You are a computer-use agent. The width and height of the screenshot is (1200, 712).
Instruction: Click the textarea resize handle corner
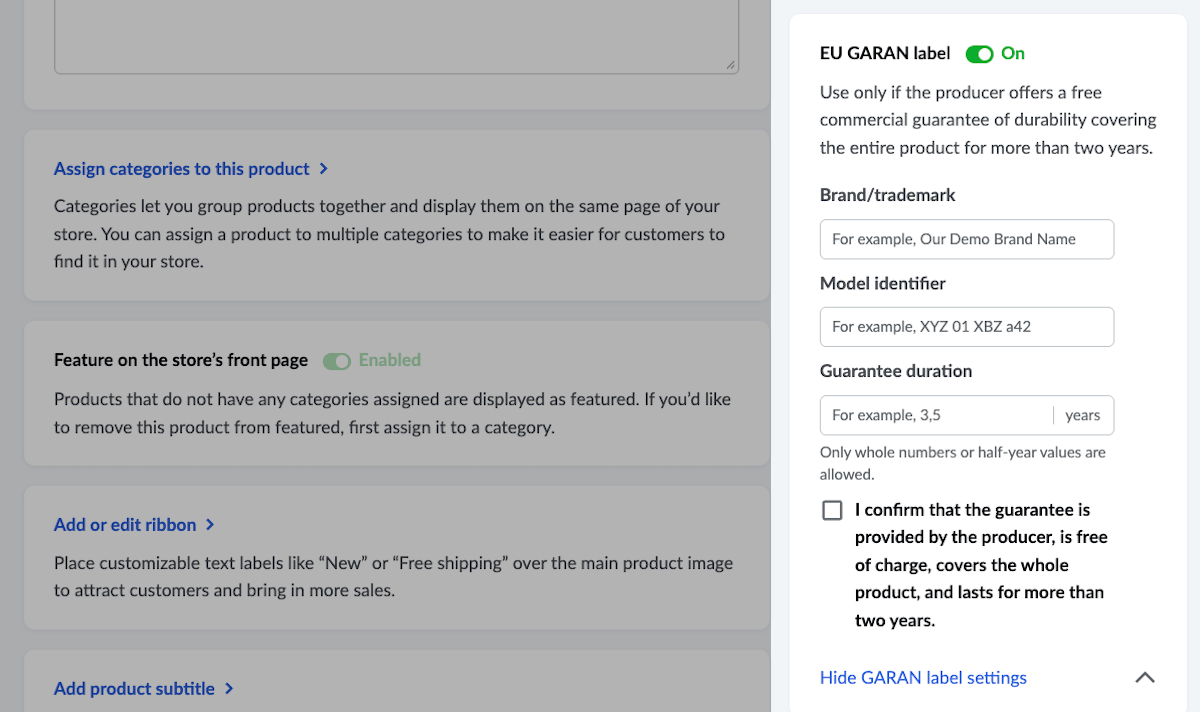731,65
